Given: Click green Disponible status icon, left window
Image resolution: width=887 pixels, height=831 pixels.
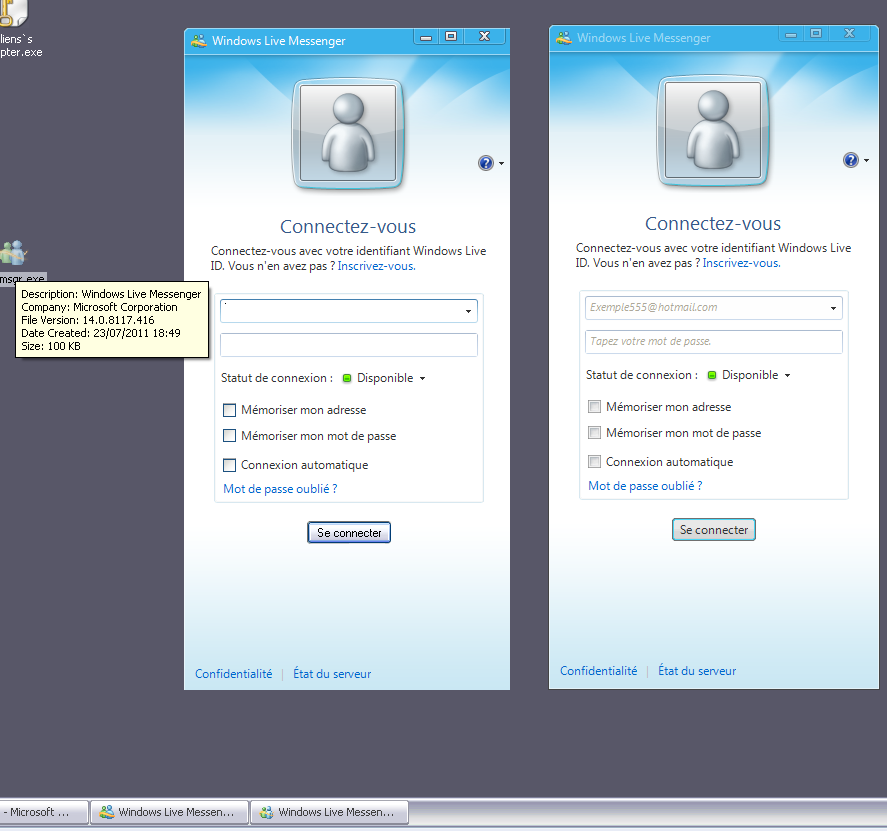Looking at the screenshot, I should pyautogui.click(x=347, y=378).
